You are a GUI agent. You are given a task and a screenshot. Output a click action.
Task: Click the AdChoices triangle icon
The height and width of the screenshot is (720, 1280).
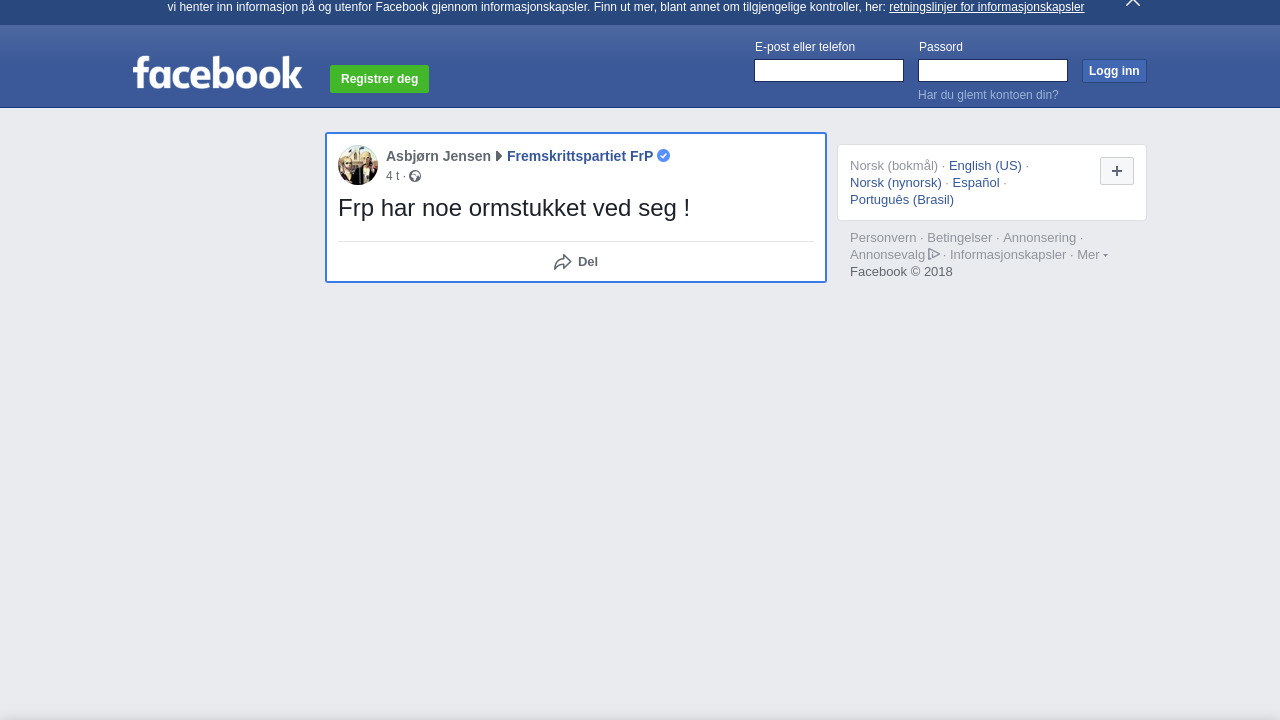tap(934, 254)
